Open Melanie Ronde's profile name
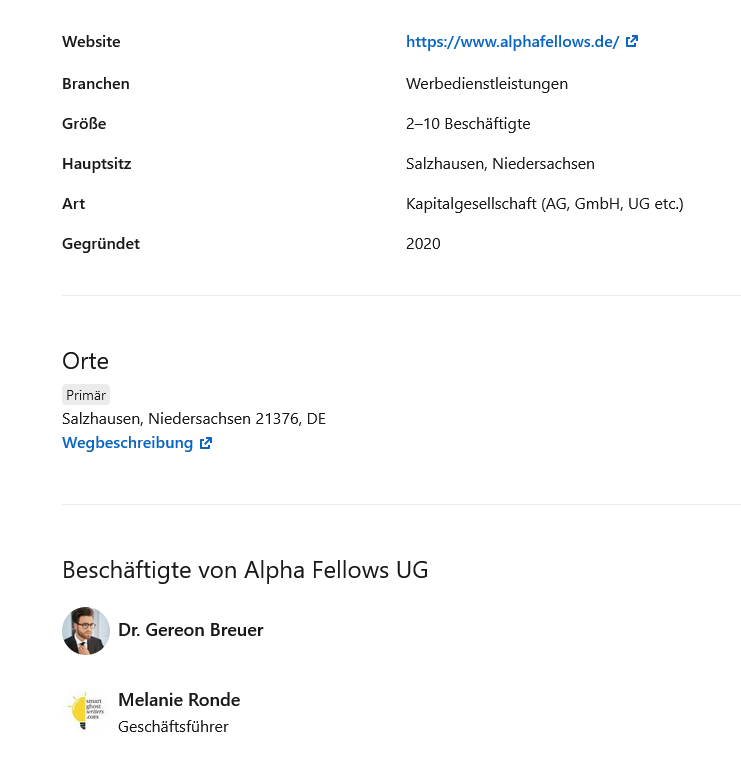Viewport: 741px width, 761px height. (179, 700)
